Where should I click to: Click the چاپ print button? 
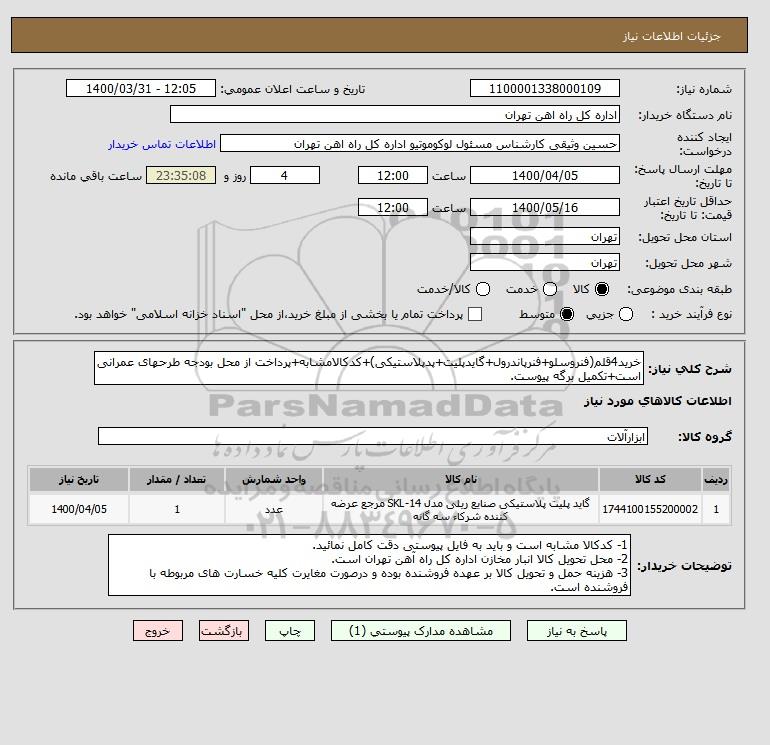290,631
